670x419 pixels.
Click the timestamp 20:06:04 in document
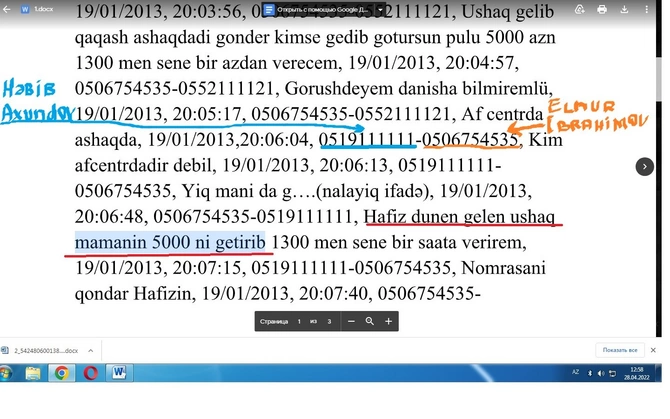point(276,140)
